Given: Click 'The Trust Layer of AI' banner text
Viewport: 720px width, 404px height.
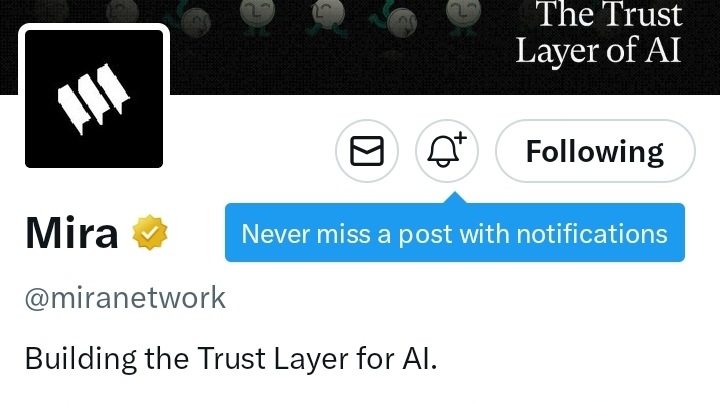Looking at the screenshot, I should (599, 32).
